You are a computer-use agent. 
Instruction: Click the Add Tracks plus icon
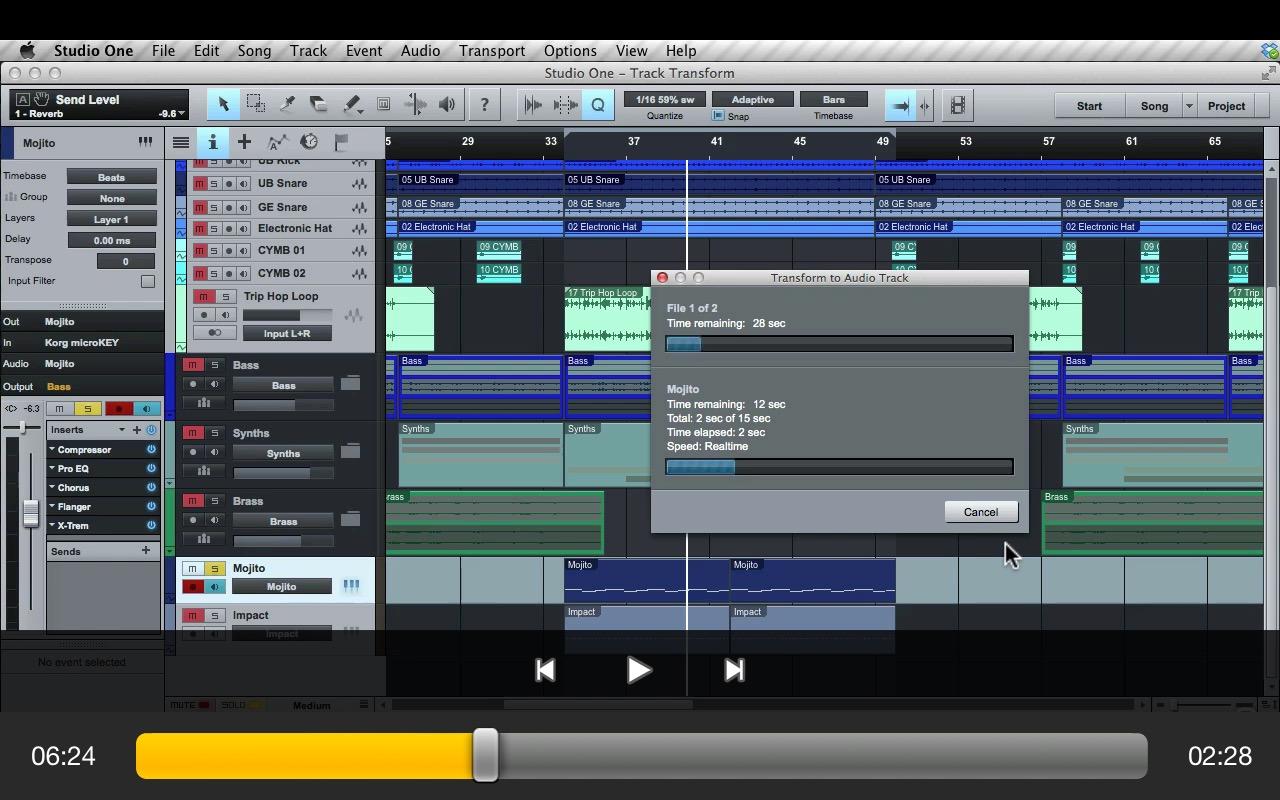coord(244,142)
